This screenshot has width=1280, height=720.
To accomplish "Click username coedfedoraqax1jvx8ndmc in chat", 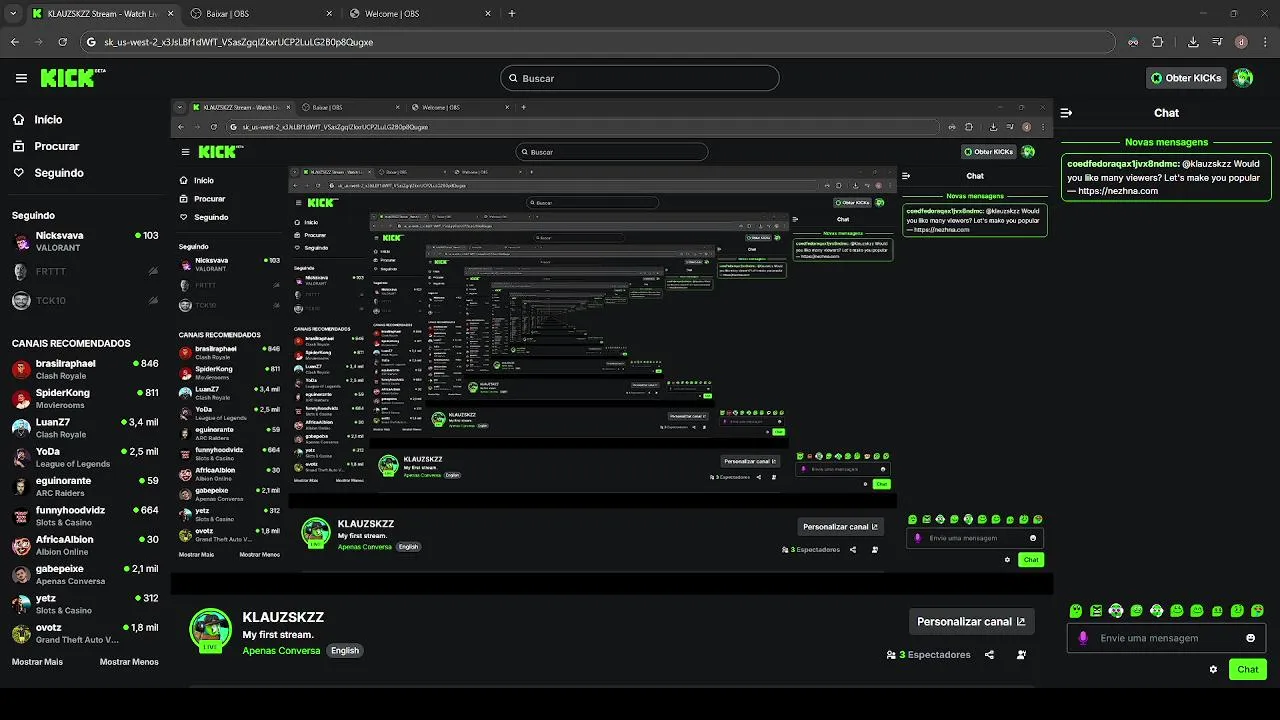I will tap(1123, 163).
